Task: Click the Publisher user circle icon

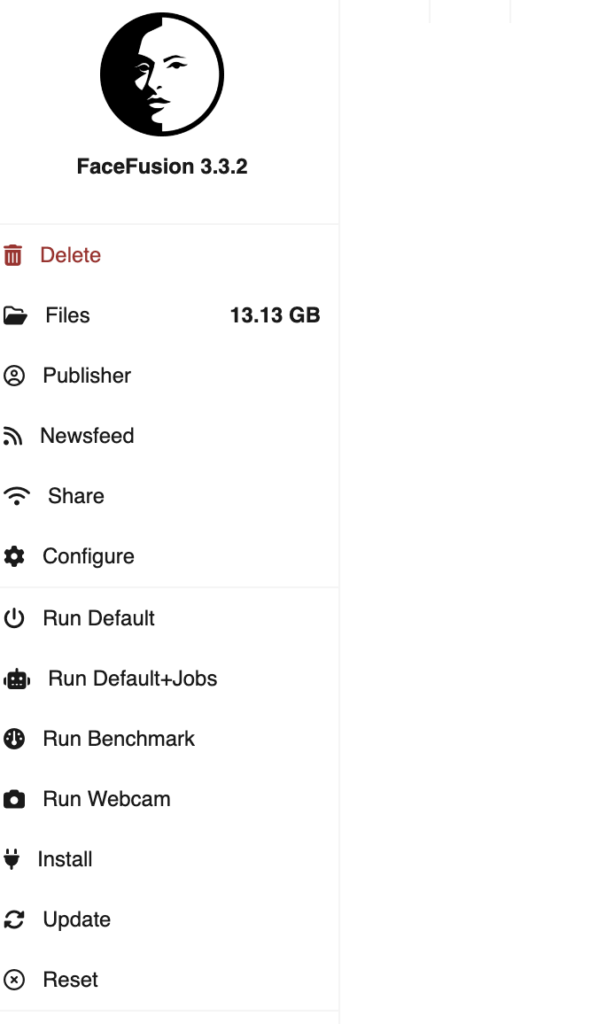Action: pos(14,376)
